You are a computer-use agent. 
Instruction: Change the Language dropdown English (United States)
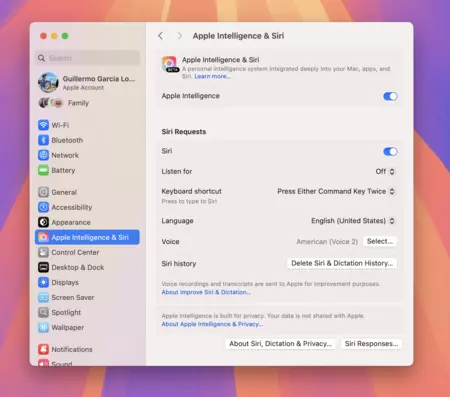coord(353,221)
